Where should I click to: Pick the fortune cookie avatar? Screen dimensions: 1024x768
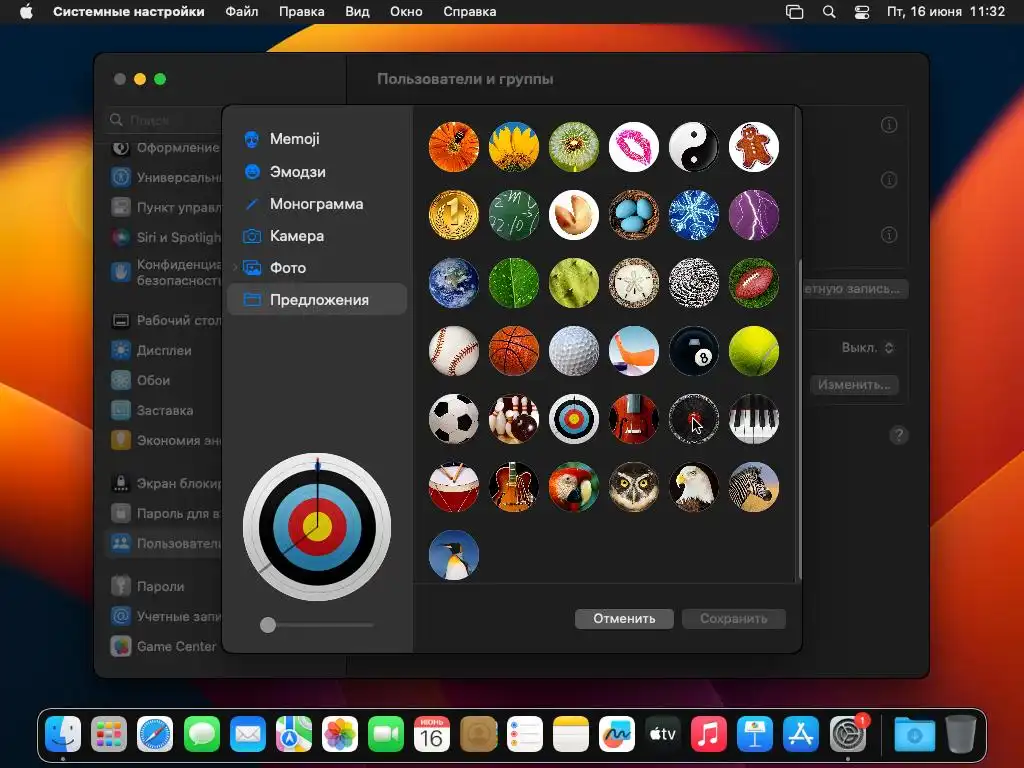click(573, 215)
